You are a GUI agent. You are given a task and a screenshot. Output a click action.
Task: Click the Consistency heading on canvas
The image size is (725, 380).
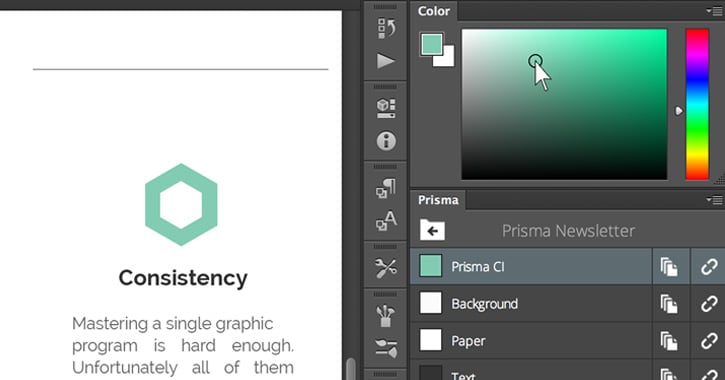[x=183, y=278]
